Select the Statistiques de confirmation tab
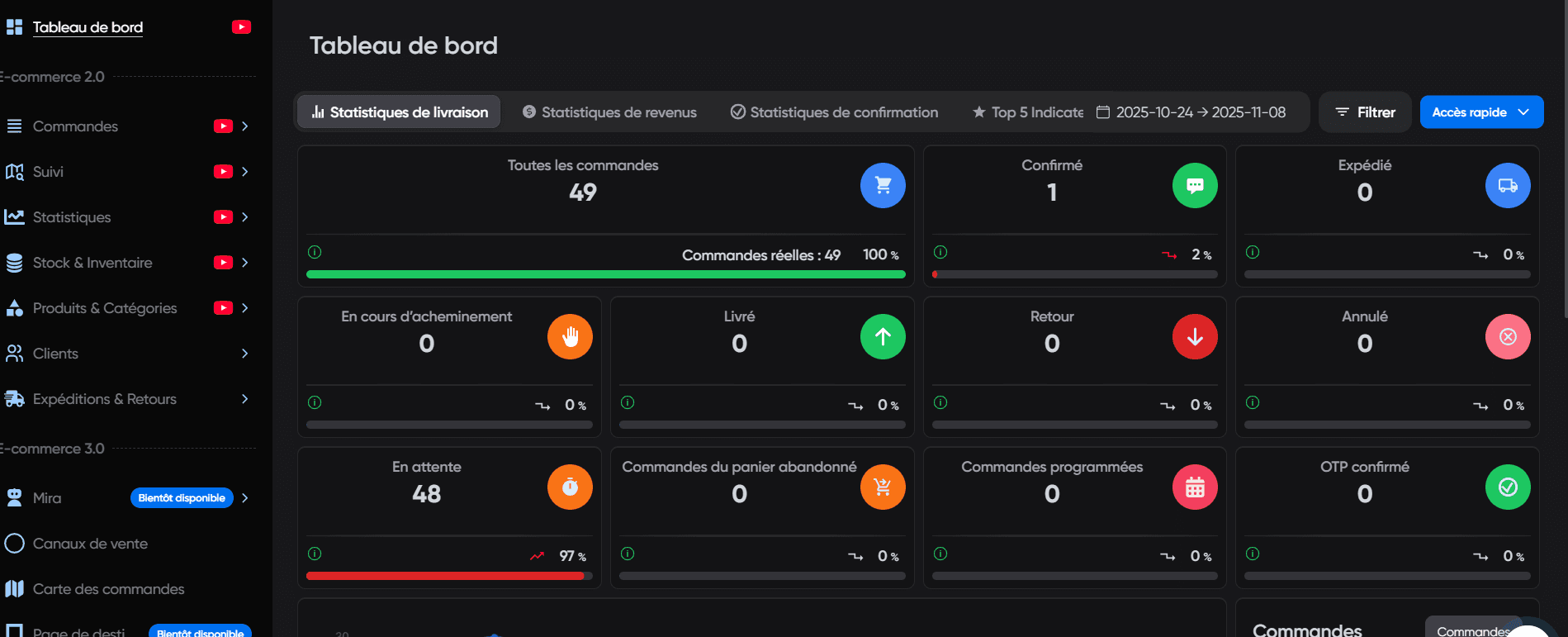The image size is (1568, 637). click(x=834, y=112)
